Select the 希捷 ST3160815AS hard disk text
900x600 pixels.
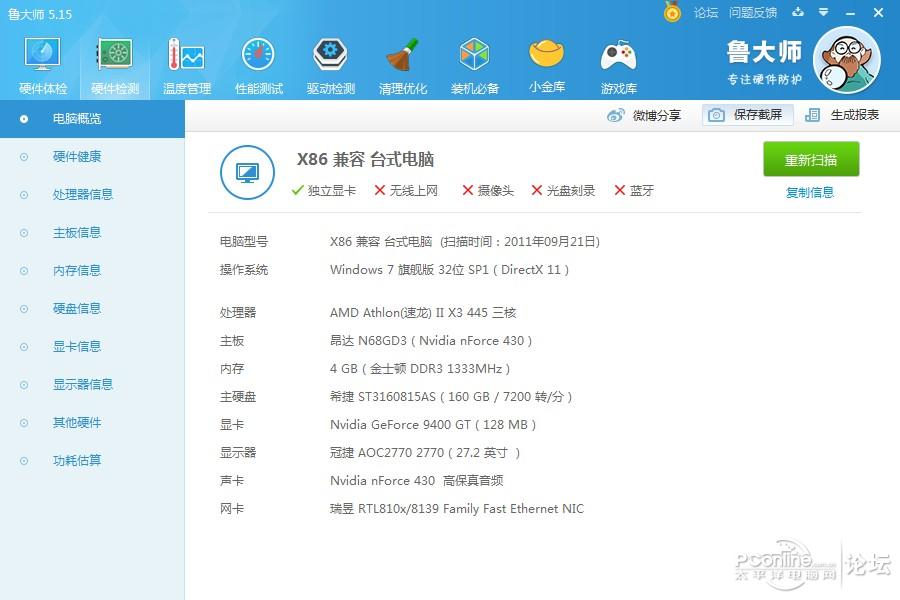(x=451, y=397)
